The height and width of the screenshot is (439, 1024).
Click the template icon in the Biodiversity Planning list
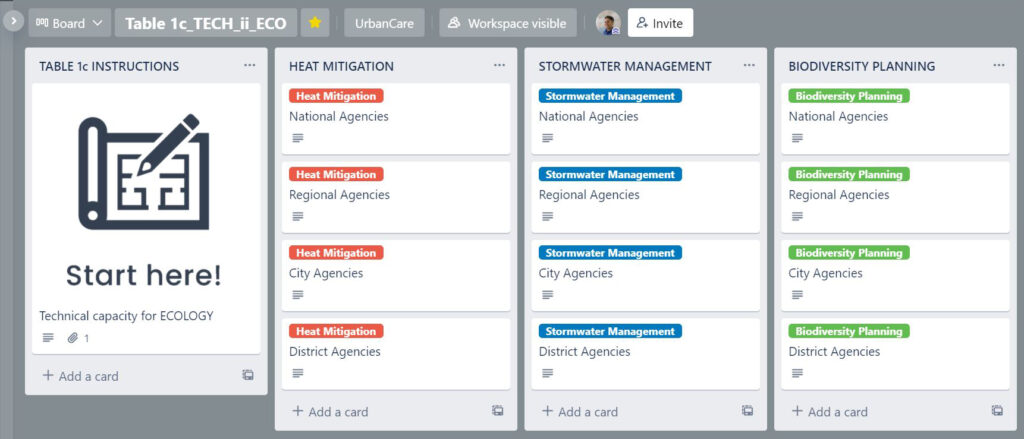[997, 411]
